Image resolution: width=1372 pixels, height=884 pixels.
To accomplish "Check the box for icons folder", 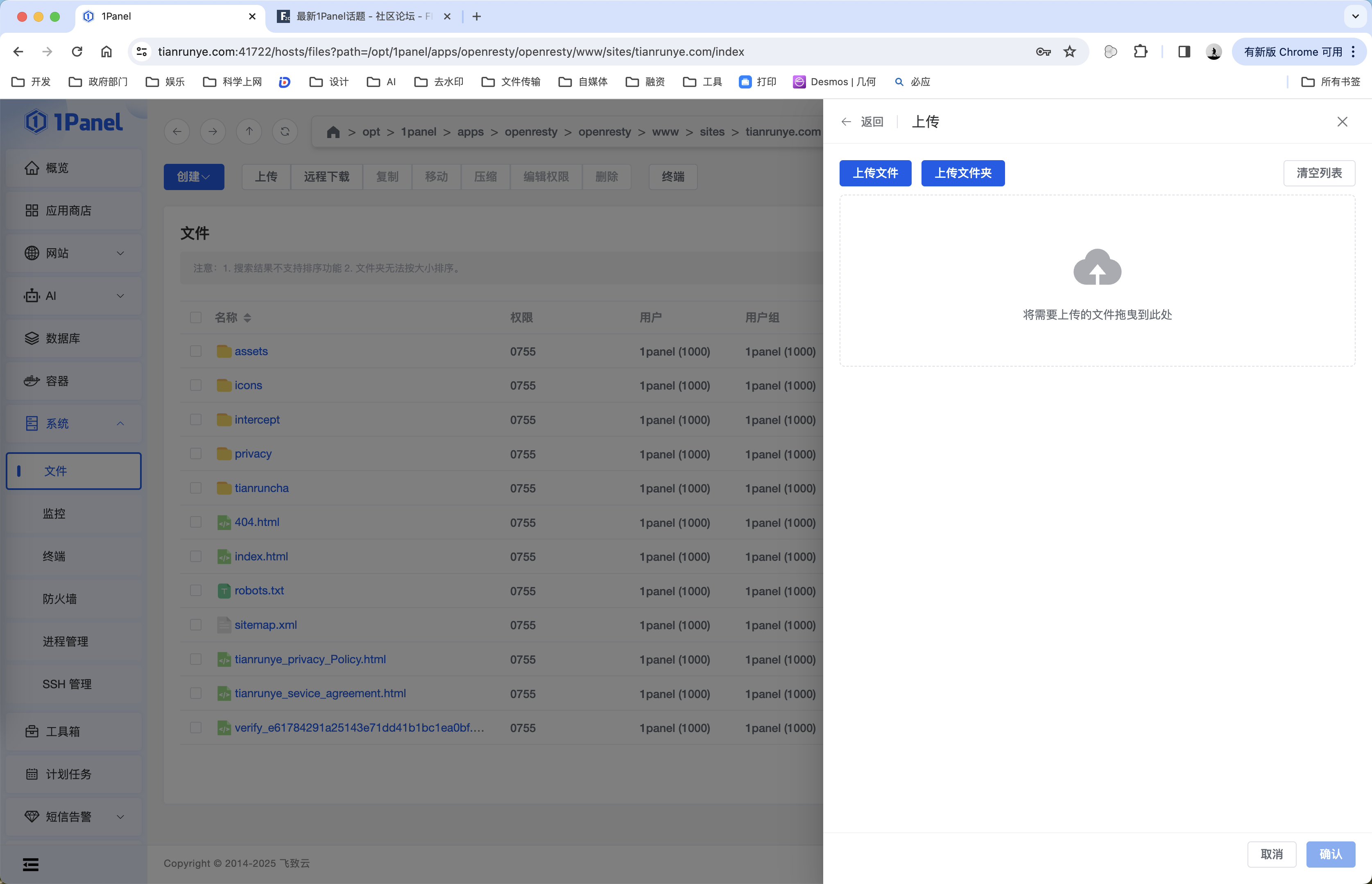I will click(196, 385).
